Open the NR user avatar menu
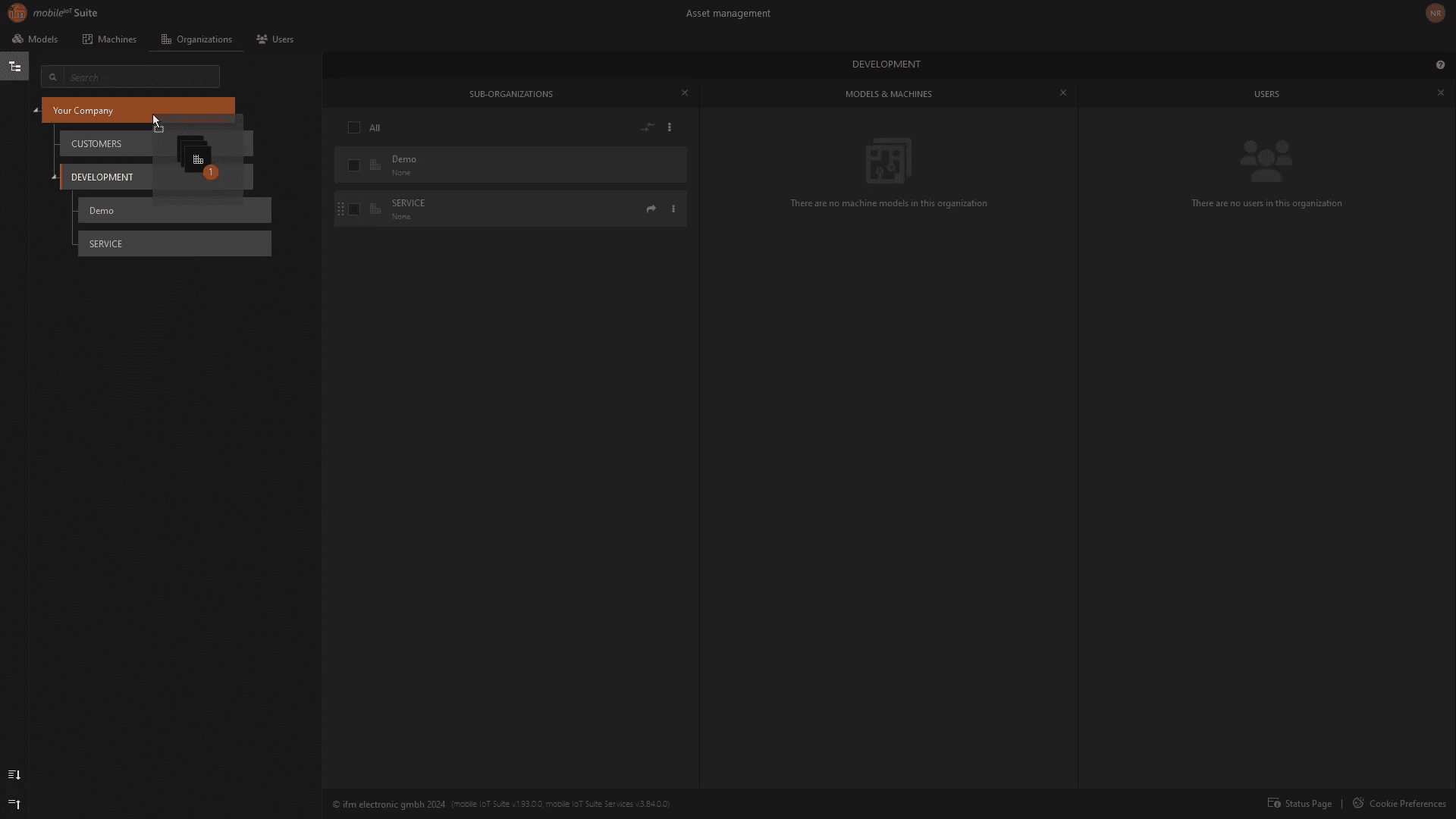The image size is (1456, 819). 1435,13
